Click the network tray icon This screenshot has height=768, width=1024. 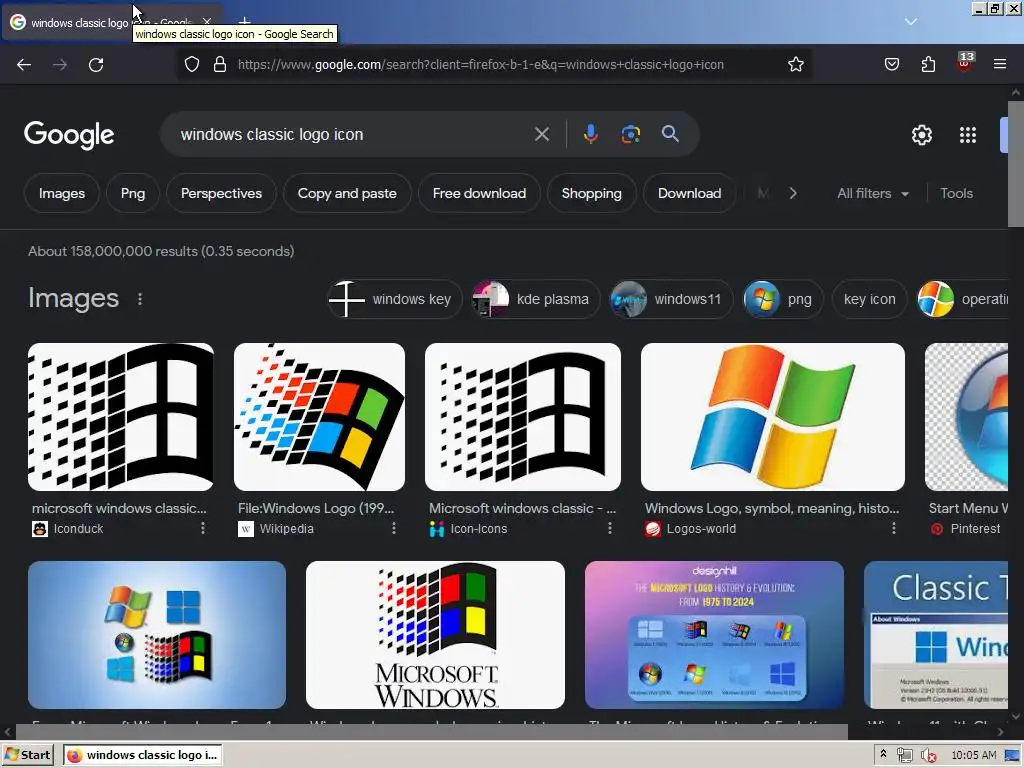(x=904, y=755)
